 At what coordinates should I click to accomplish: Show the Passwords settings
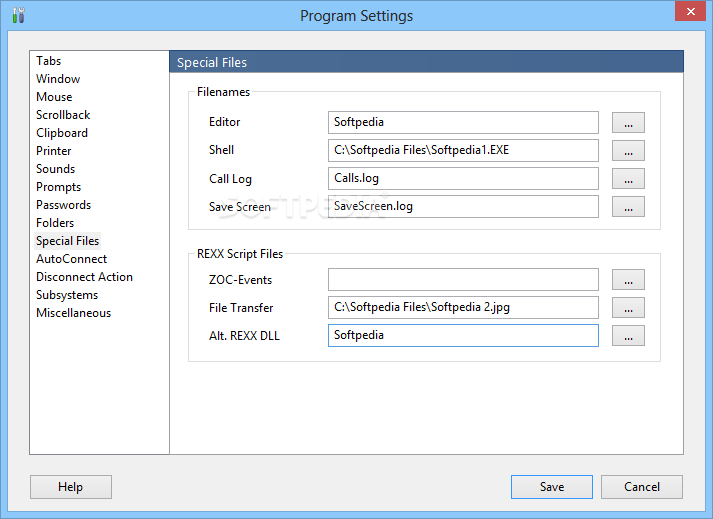pyautogui.click(x=63, y=205)
